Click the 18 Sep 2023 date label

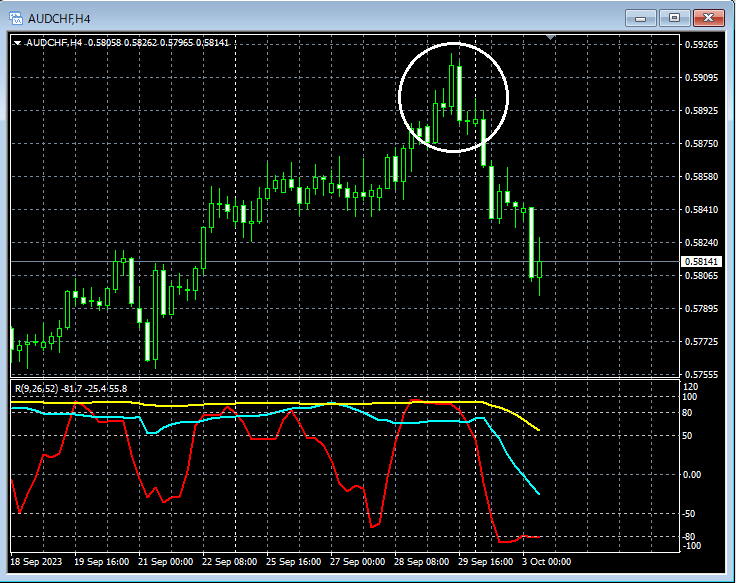36,562
